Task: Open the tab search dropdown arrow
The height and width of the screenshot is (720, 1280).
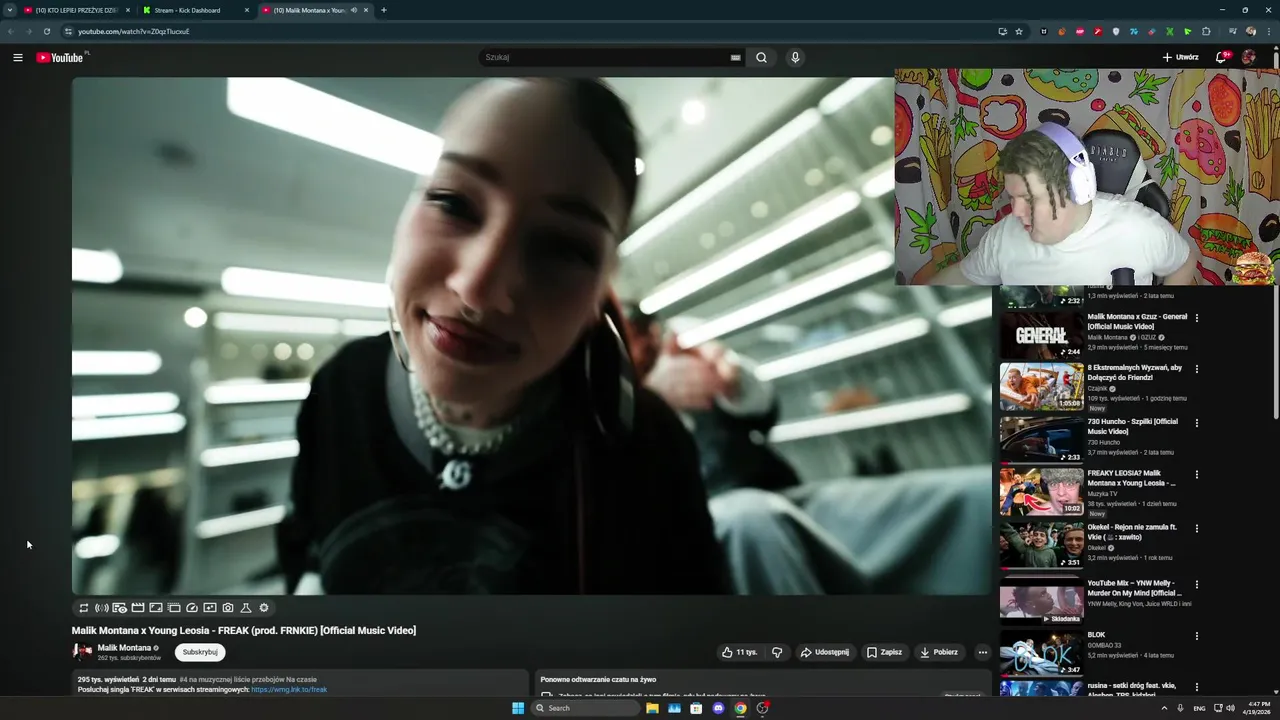Action: click(9, 10)
